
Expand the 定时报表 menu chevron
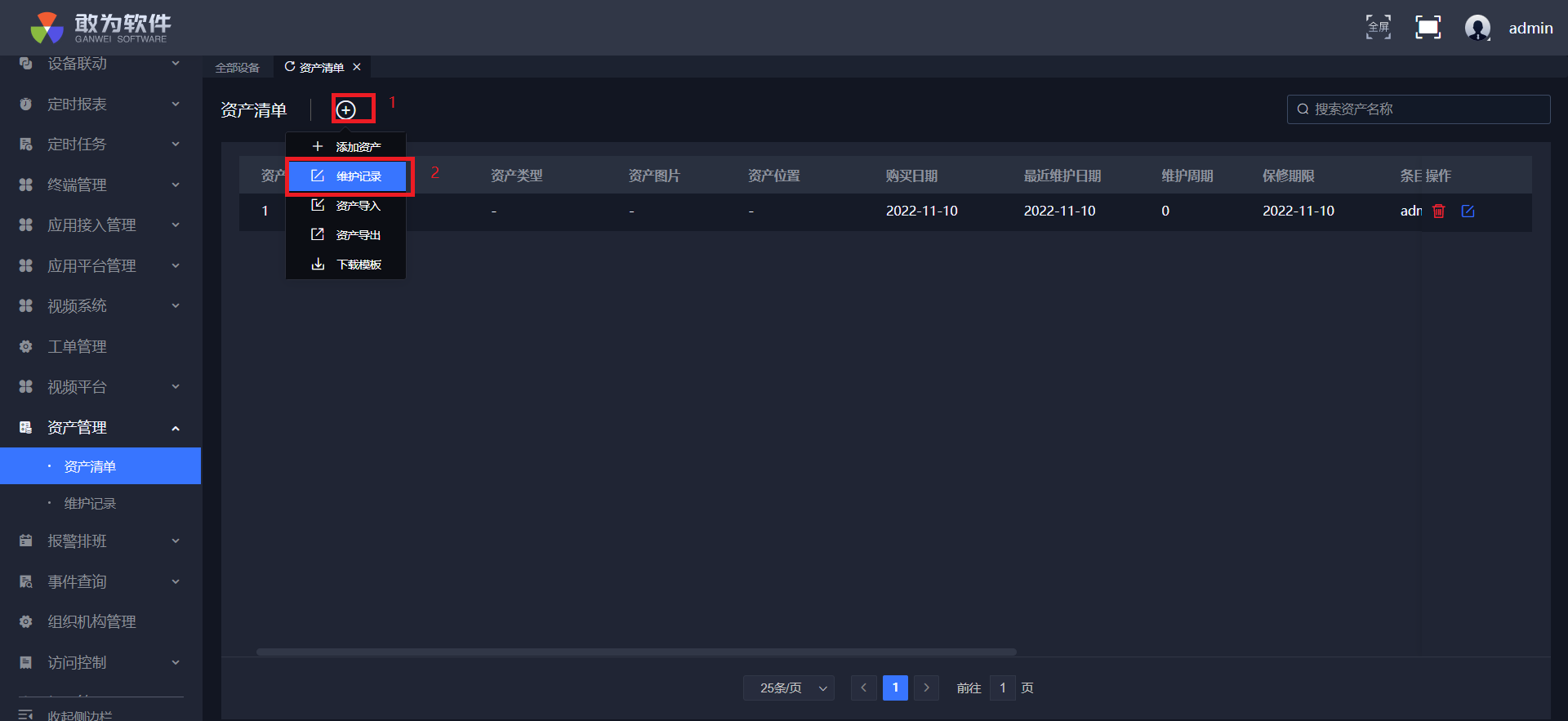176,104
